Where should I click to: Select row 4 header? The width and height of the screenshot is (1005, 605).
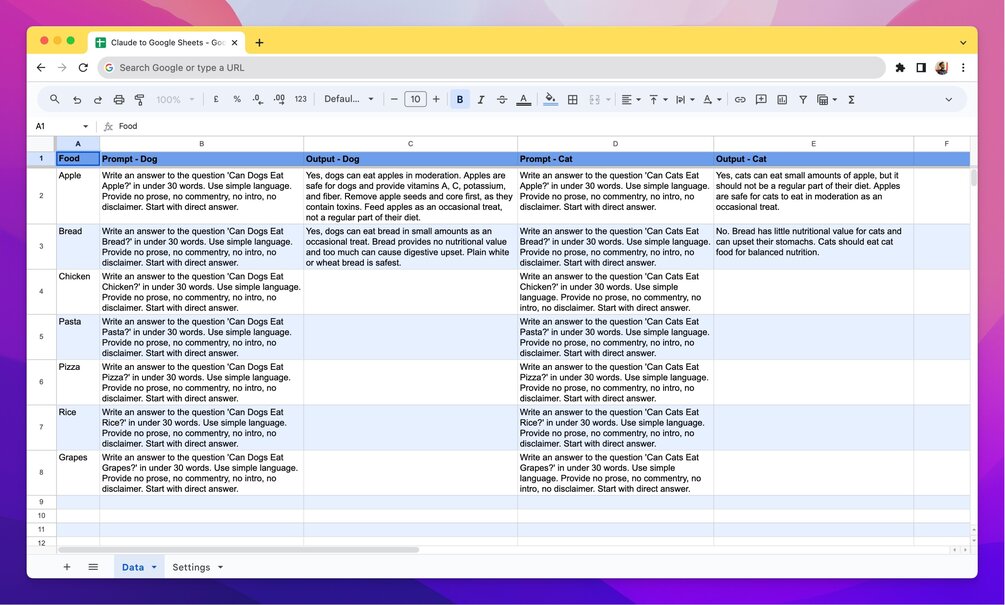tap(42, 292)
